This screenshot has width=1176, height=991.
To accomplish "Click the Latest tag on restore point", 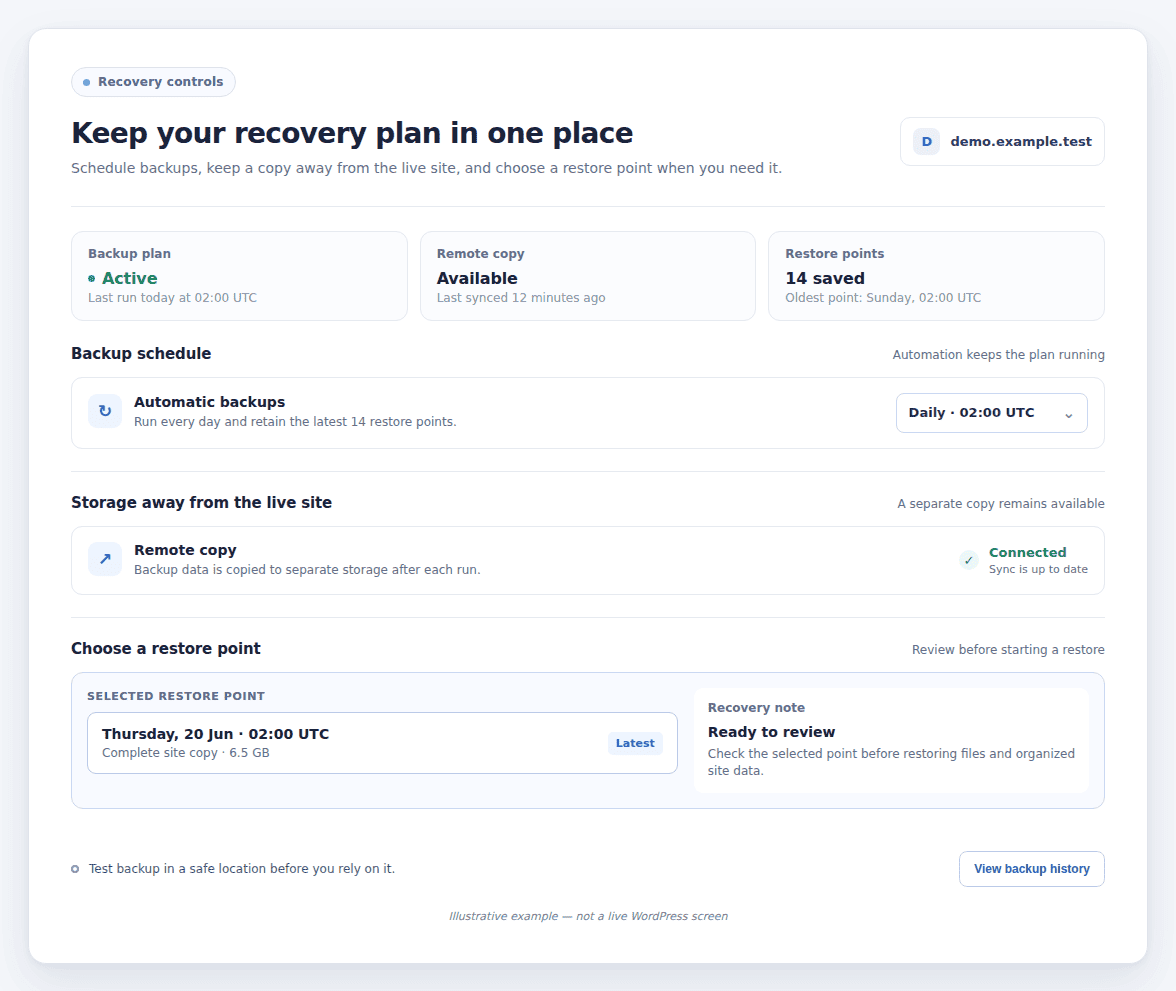I will 634,743.
